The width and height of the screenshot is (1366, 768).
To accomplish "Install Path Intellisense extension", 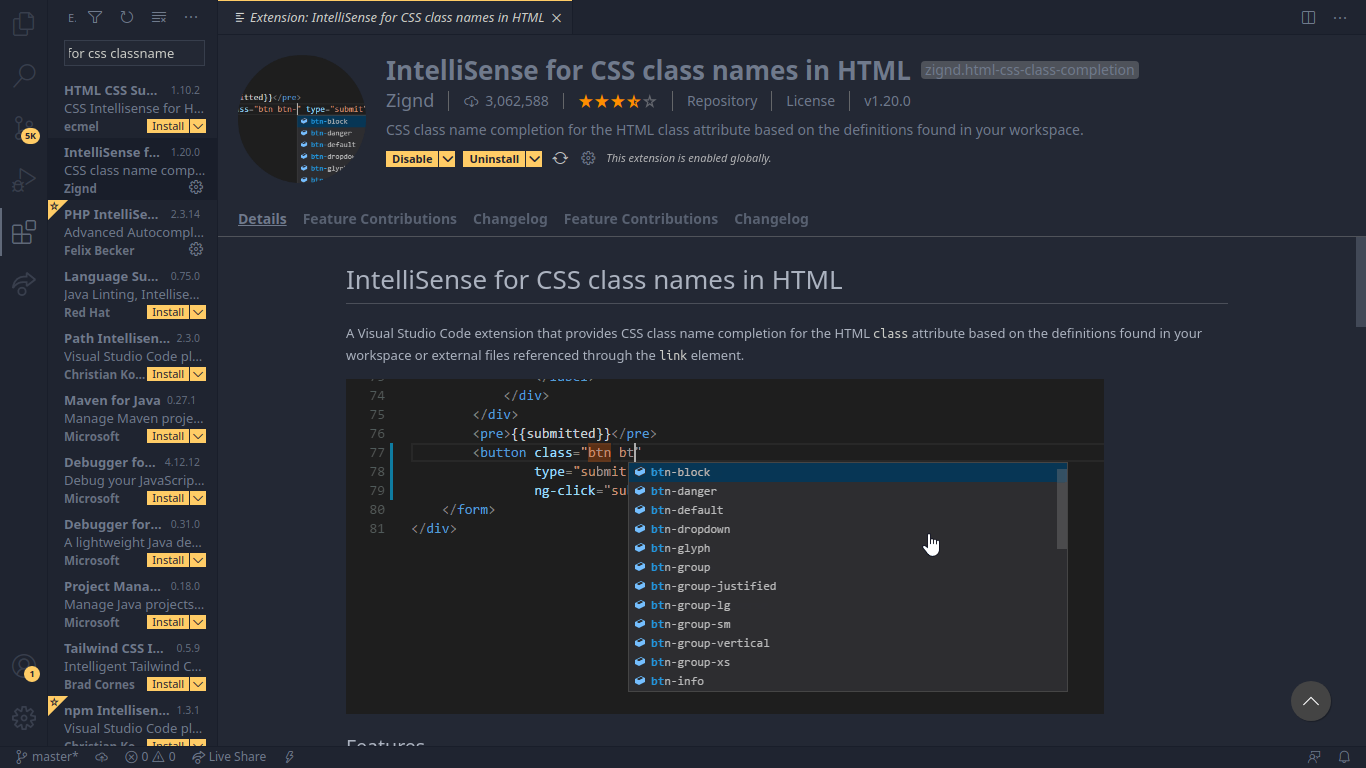I will pyautogui.click(x=168, y=374).
